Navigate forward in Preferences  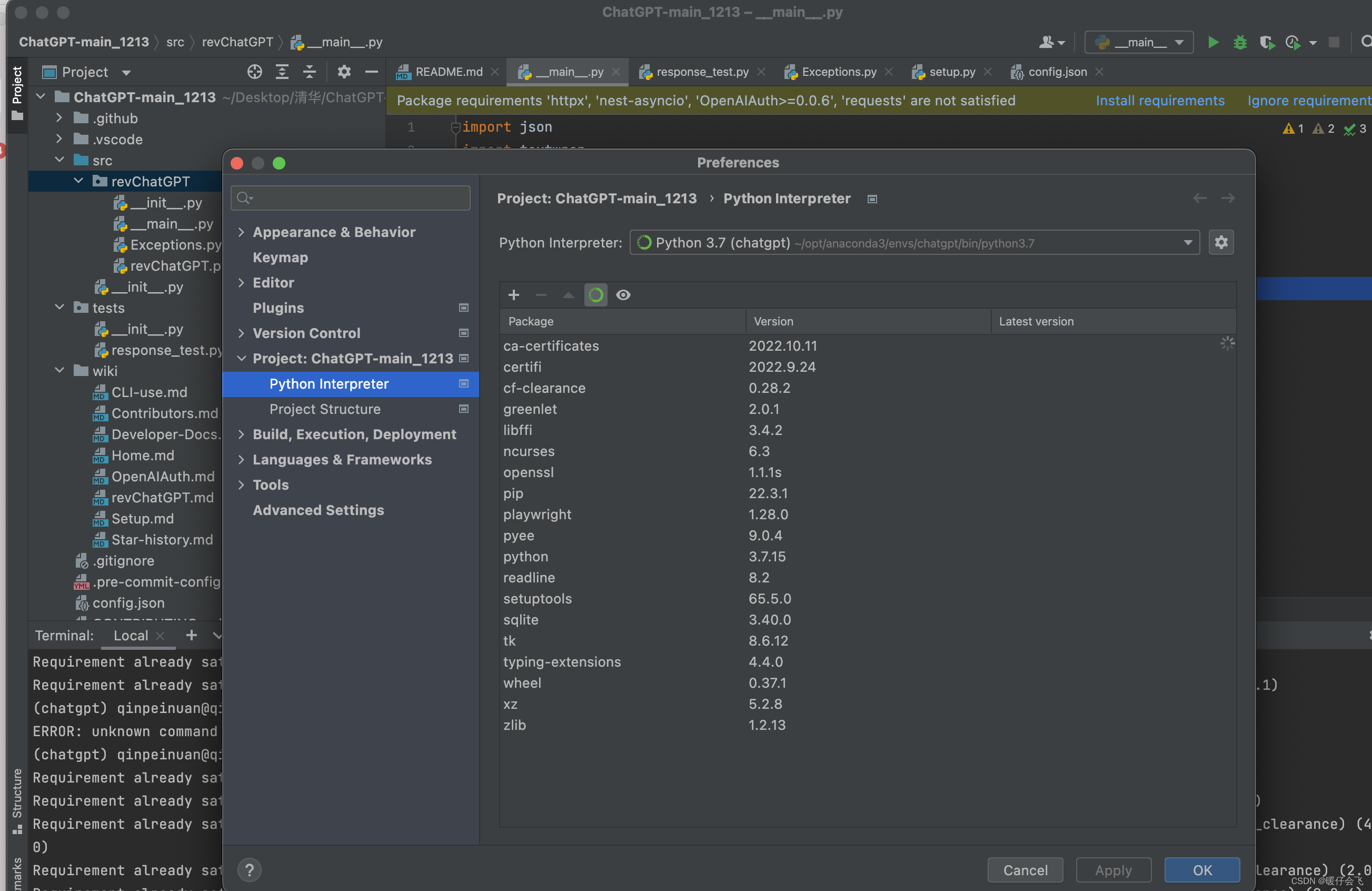click(1227, 199)
